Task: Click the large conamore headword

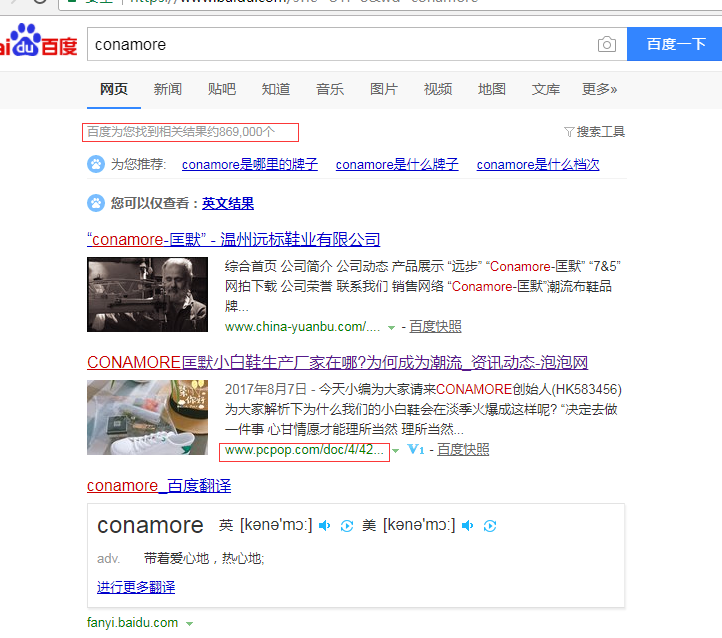Action: [x=150, y=525]
